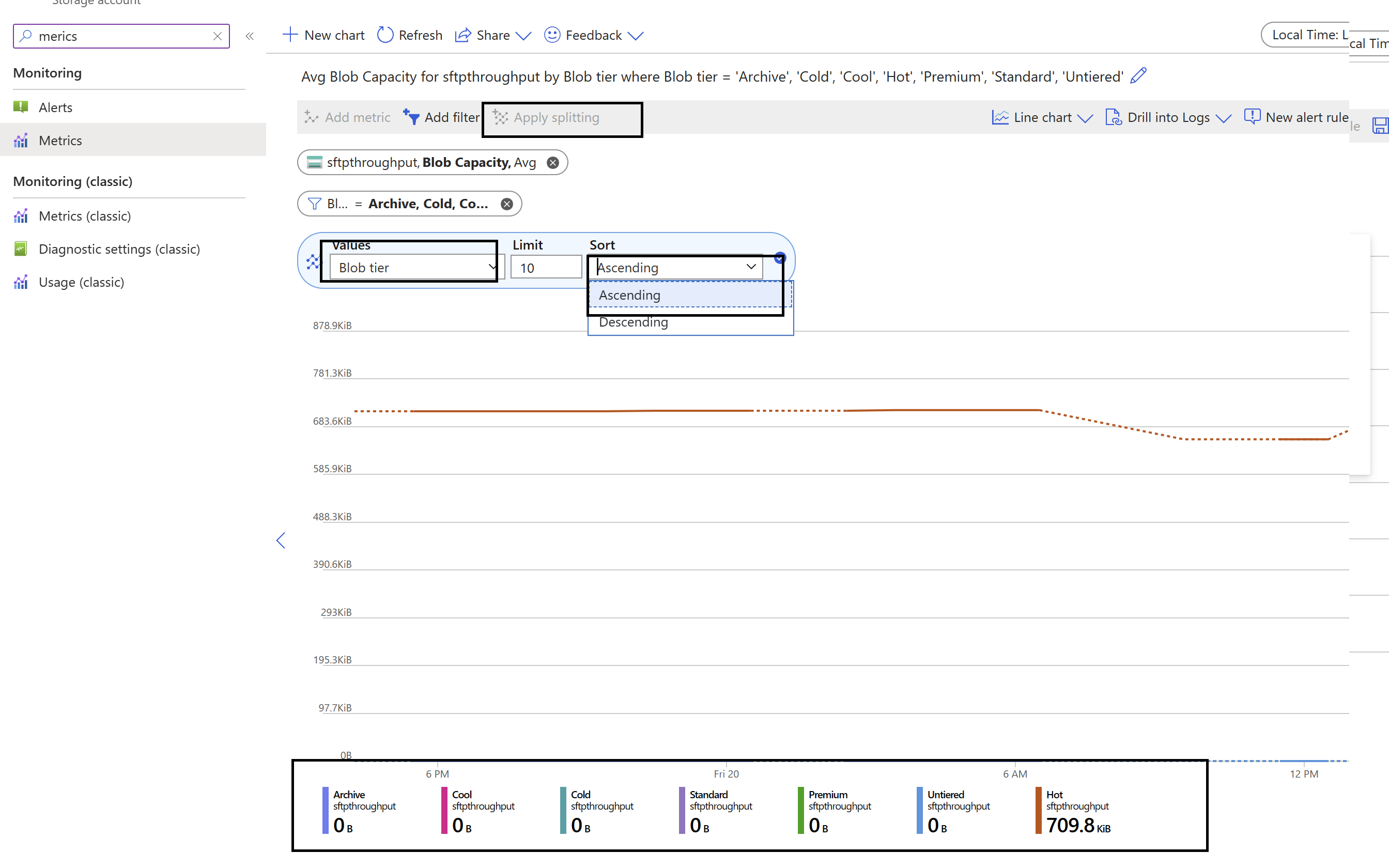Image resolution: width=1389 pixels, height=868 pixels.
Task: Open Metrics (classic) from sidebar
Action: (x=84, y=216)
